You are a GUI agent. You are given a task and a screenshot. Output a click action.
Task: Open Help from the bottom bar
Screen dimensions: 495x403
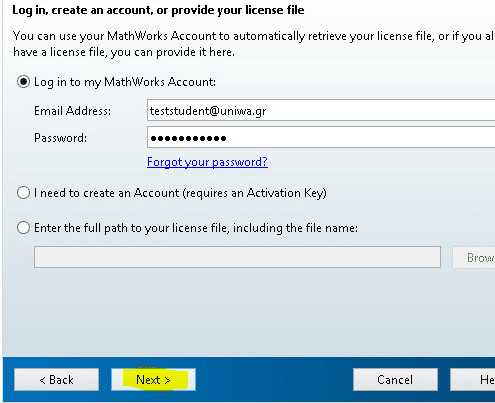point(473,379)
